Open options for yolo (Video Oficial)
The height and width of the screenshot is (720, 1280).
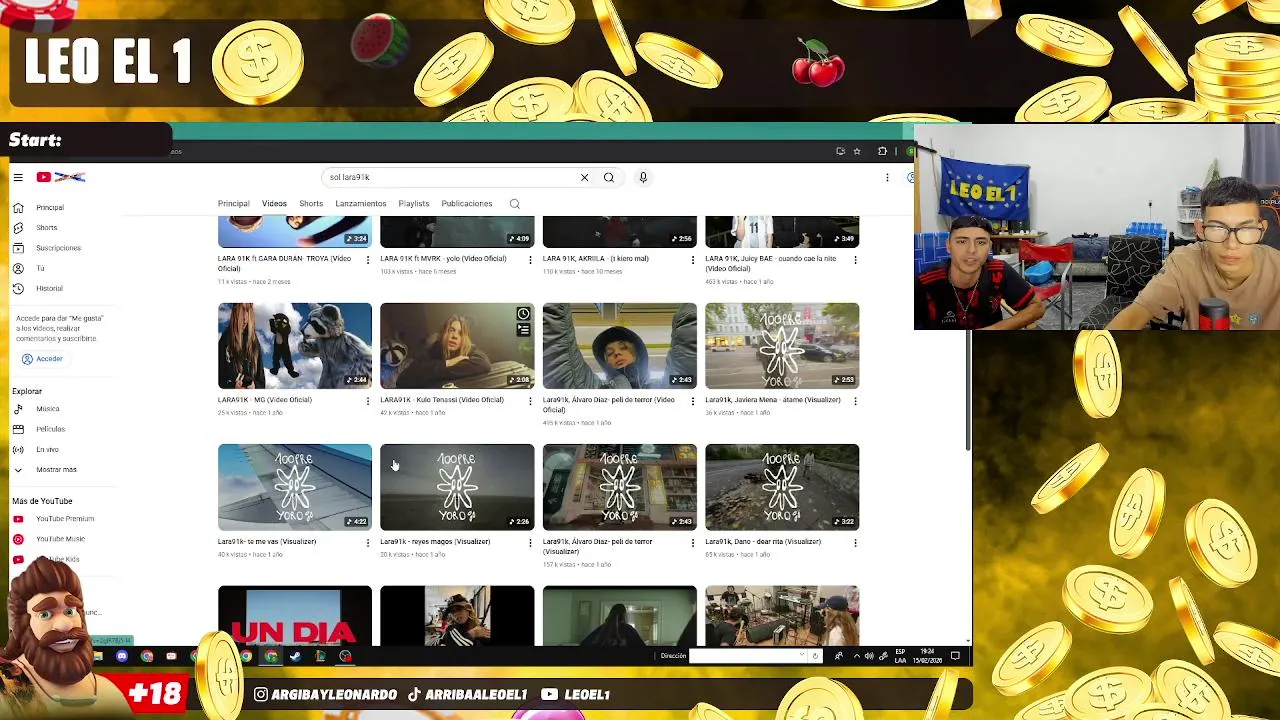coord(530,260)
